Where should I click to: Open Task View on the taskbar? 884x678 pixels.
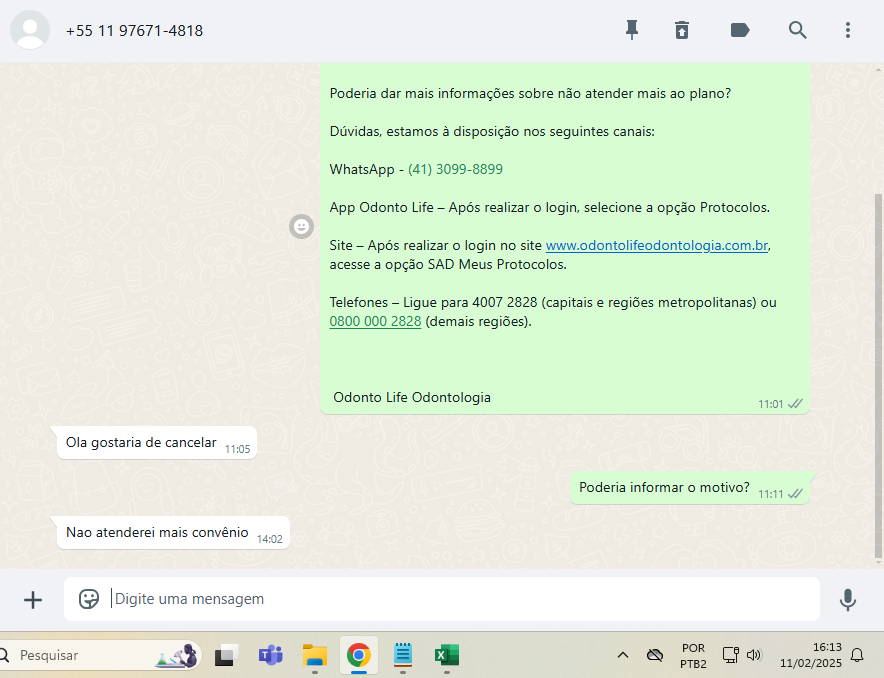point(226,655)
